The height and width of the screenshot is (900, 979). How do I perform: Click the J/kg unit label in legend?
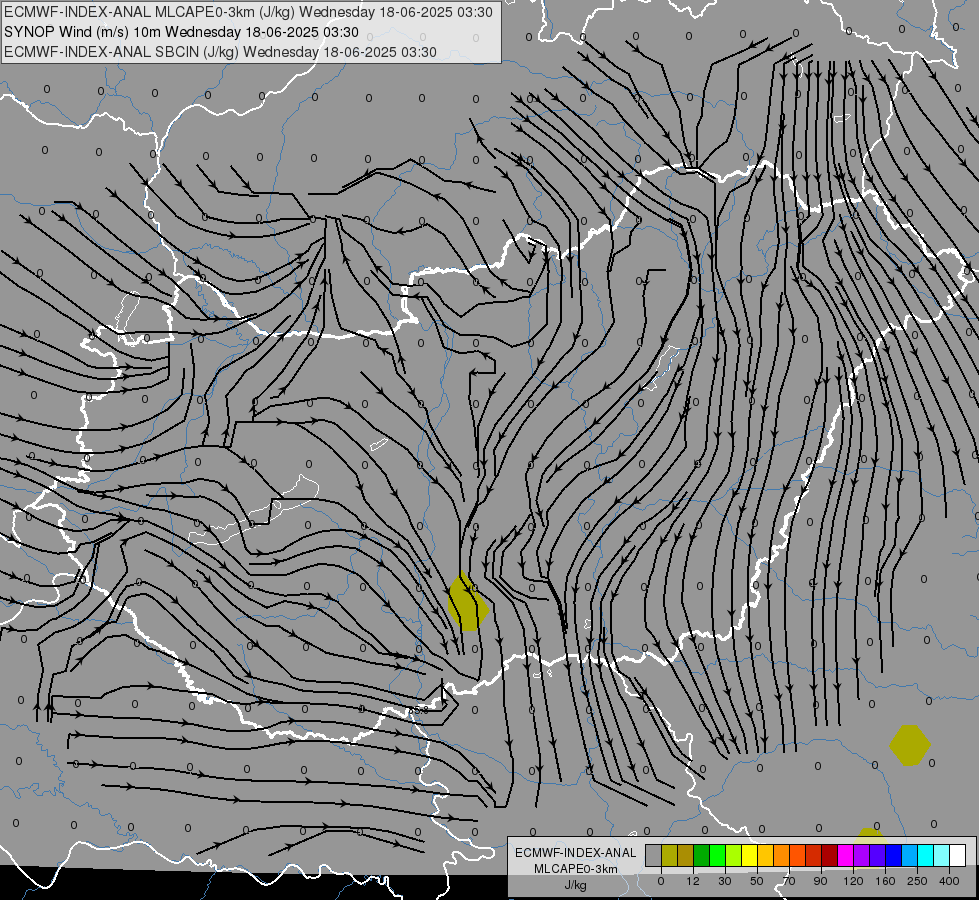point(575,885)
